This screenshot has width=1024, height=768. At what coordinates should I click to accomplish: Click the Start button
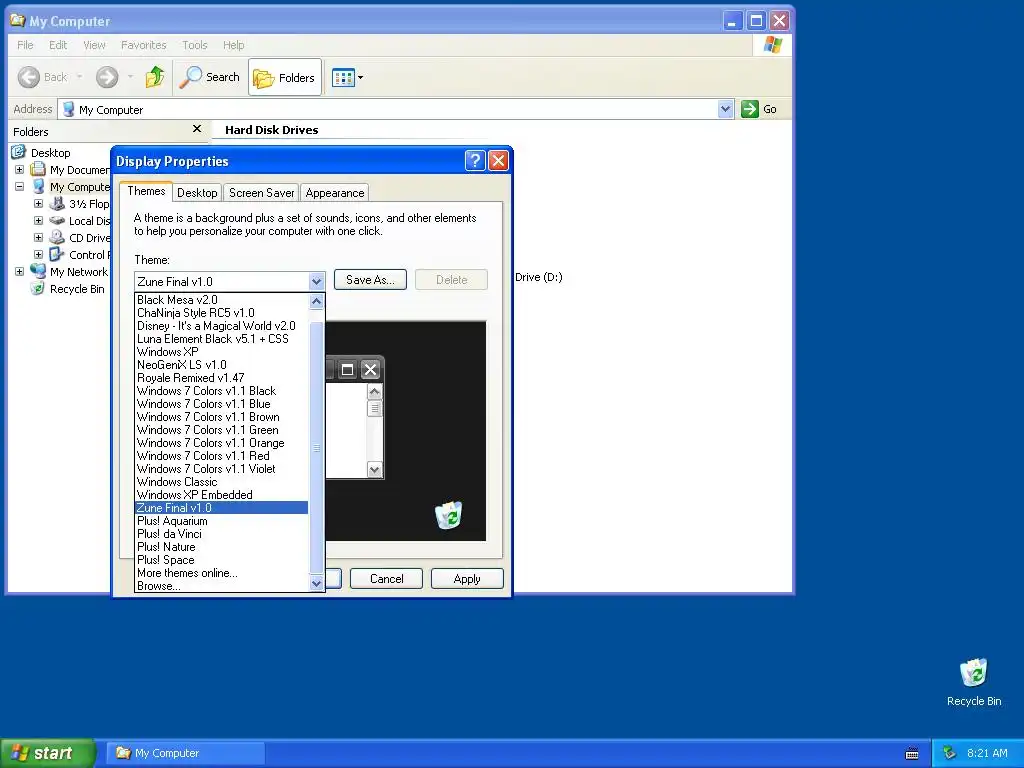click(48, 753)
